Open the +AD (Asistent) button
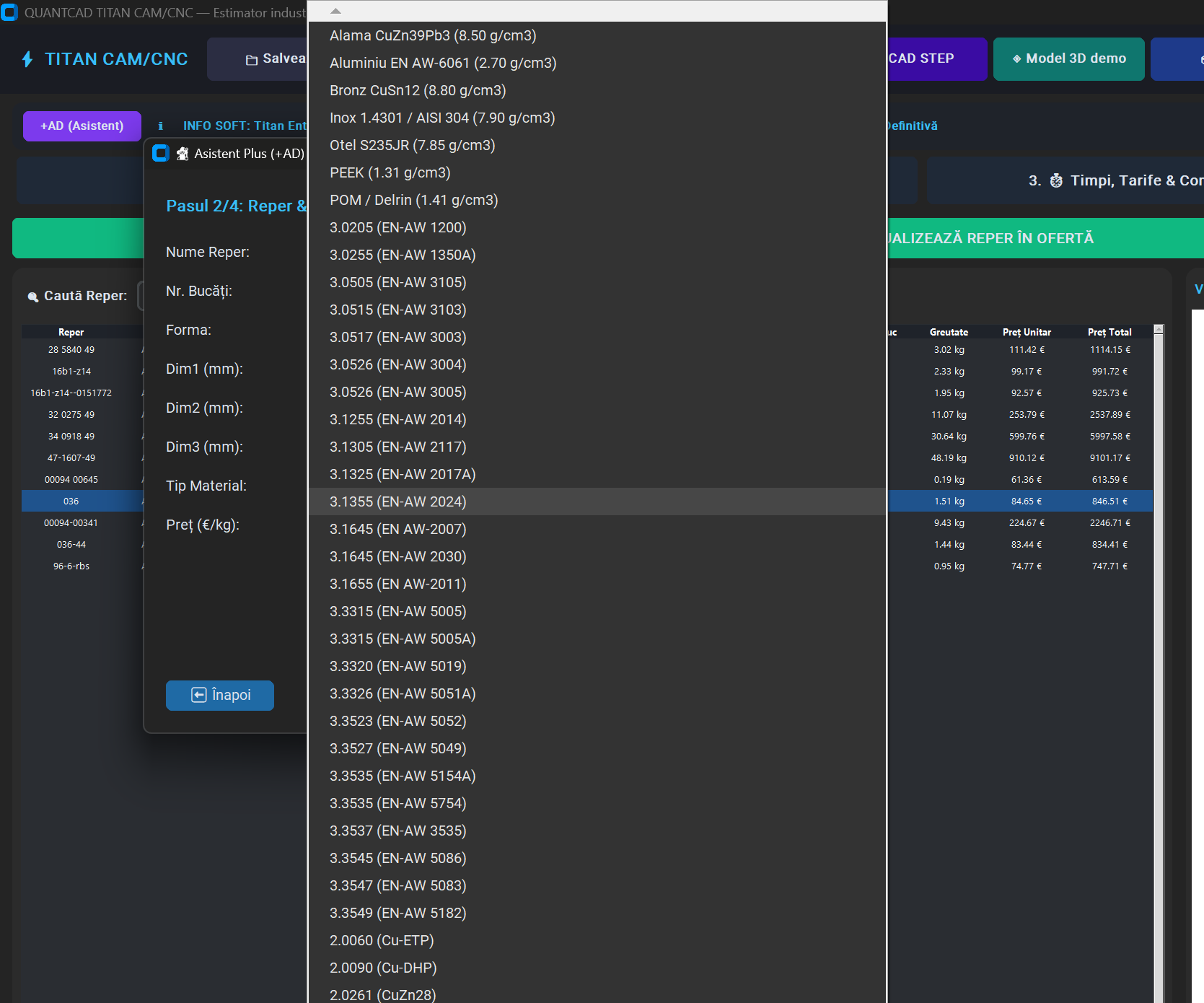 (82, 126)
